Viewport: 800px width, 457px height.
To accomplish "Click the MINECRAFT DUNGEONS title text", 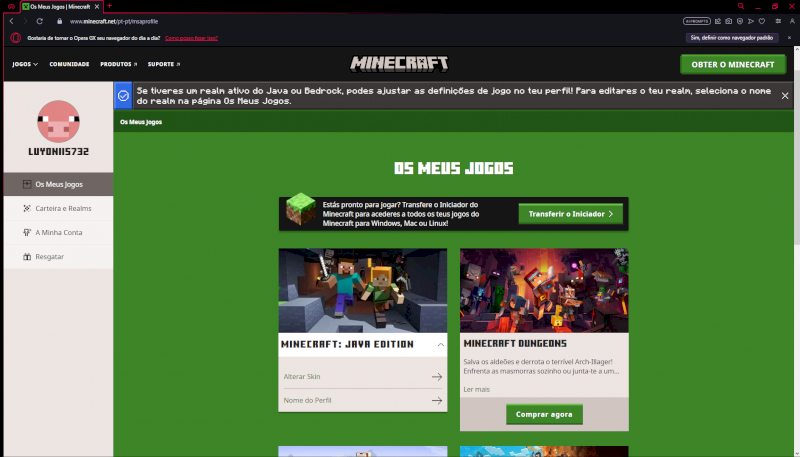I will coord(515,344).
